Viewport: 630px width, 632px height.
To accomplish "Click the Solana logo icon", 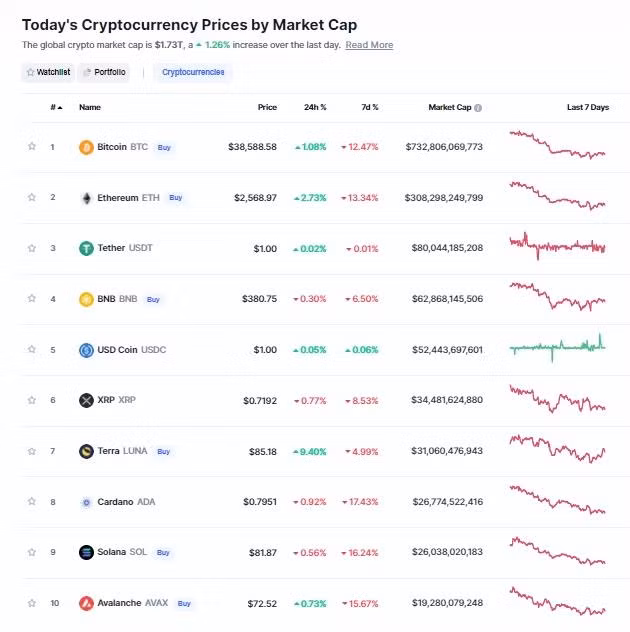I will [86, 552].
